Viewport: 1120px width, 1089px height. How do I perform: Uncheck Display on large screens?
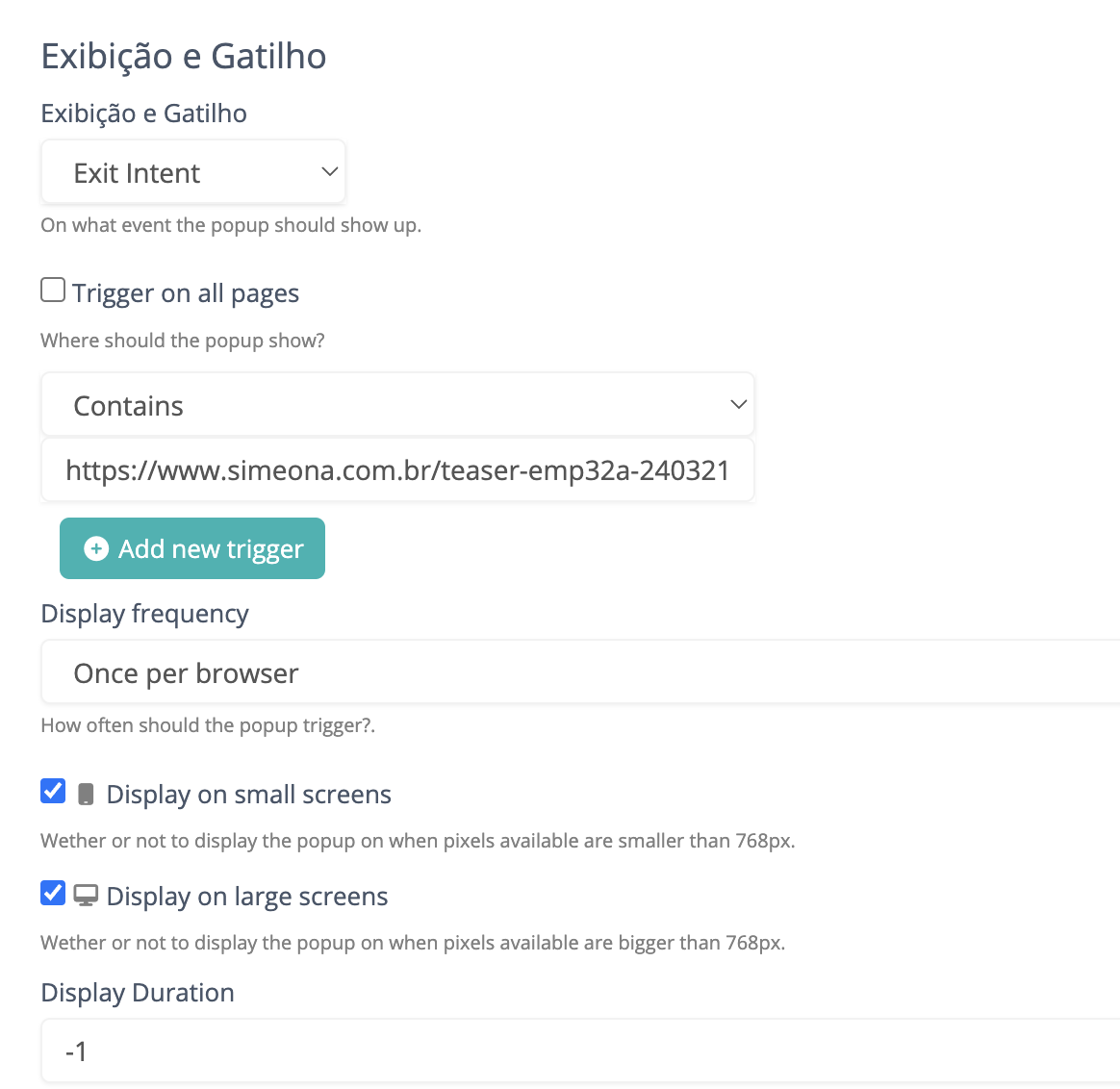[x=53, y=893]
